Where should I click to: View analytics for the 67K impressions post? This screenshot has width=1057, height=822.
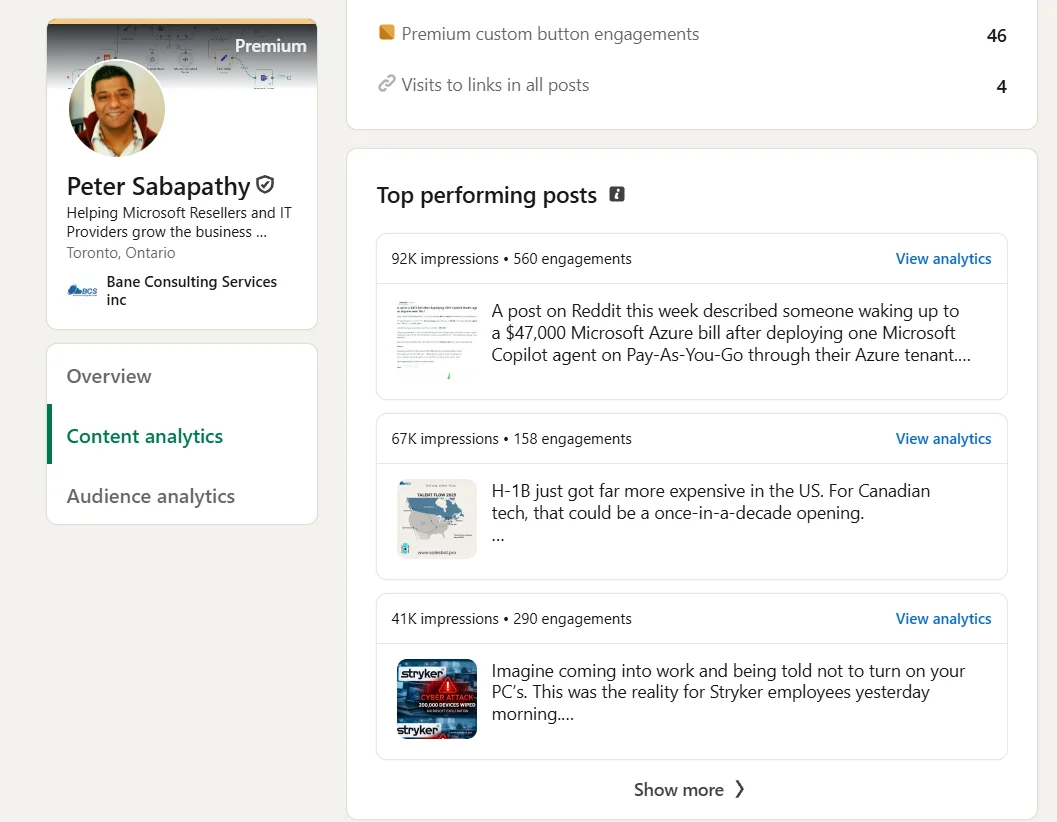(x=943, y=439)
